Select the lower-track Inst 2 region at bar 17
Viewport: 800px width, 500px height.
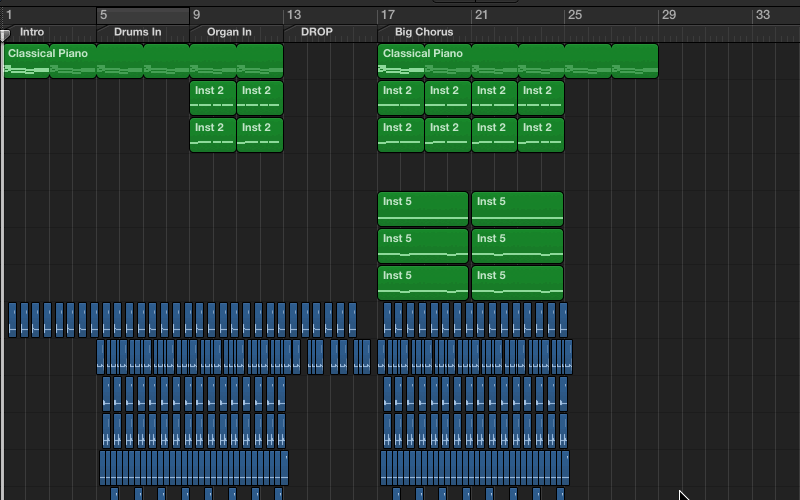[x=401, y=135]
